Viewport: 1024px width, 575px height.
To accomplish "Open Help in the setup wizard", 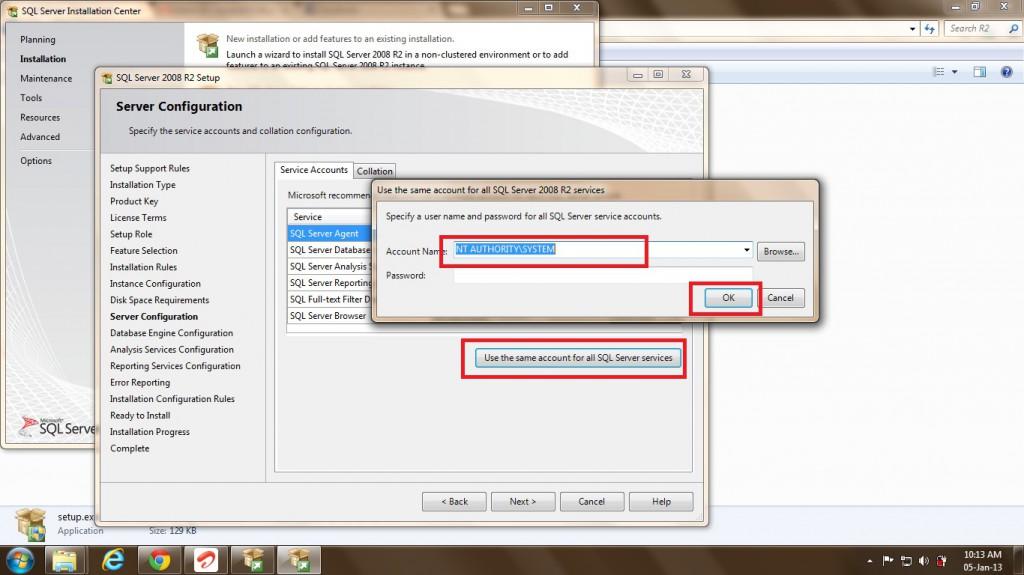I will pyautogui.click(x=661, y=502).
